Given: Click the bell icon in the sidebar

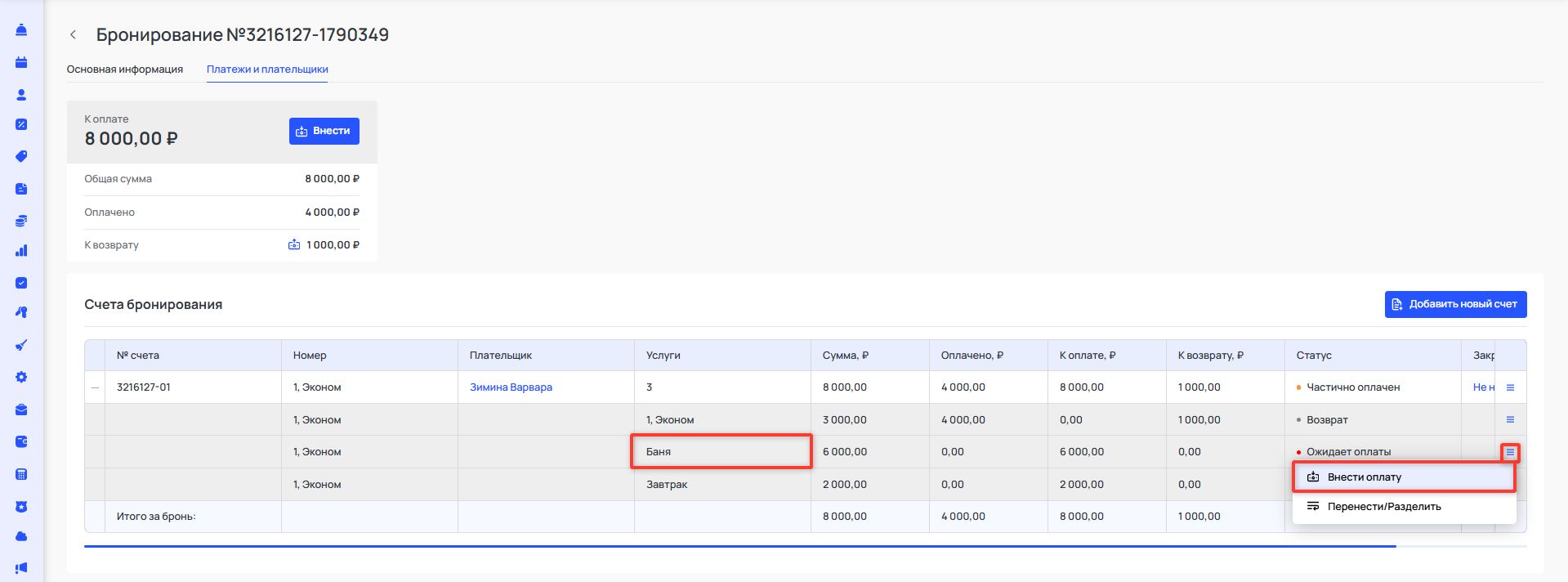Looking at the screenshot, I should click(21, 30).
